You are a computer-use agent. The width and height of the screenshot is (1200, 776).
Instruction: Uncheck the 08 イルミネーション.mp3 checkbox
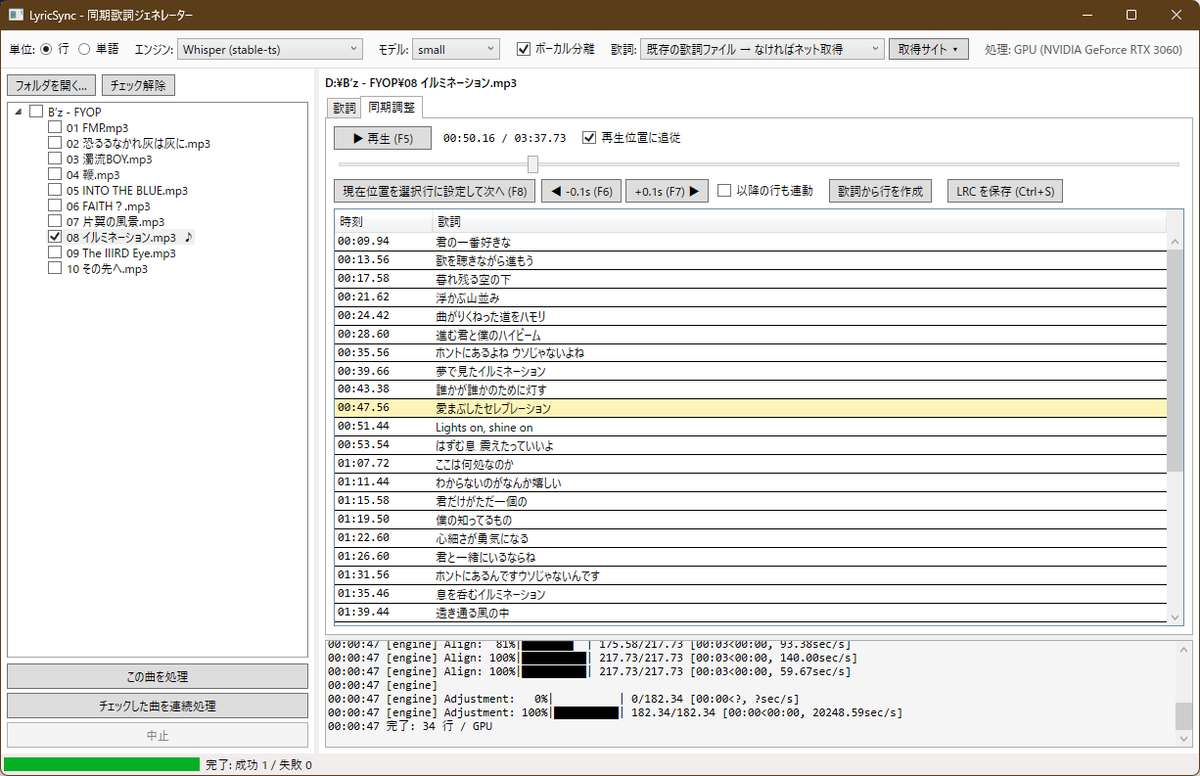click(56, 238)
